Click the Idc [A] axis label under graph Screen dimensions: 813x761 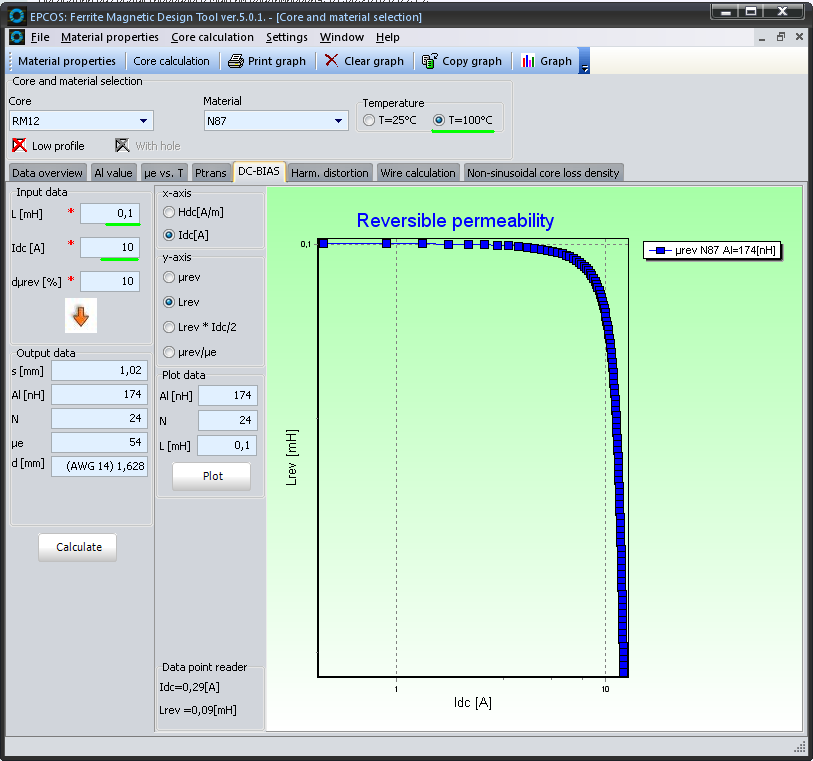(x=473, y=703)
